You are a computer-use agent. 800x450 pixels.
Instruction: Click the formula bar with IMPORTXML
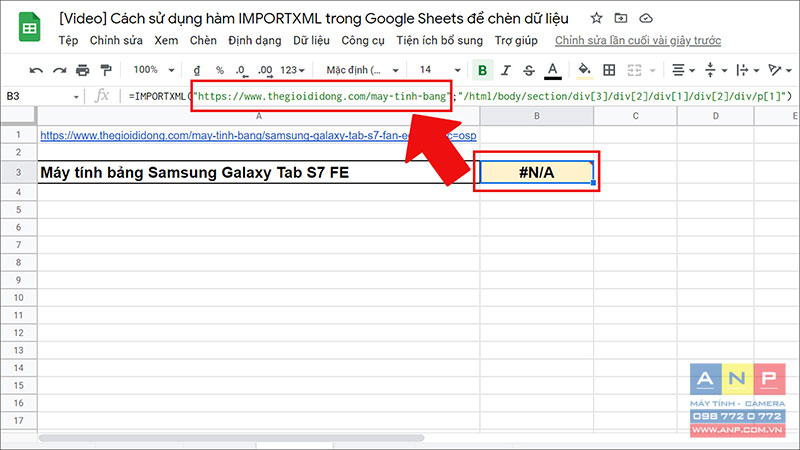click(460, 96)
